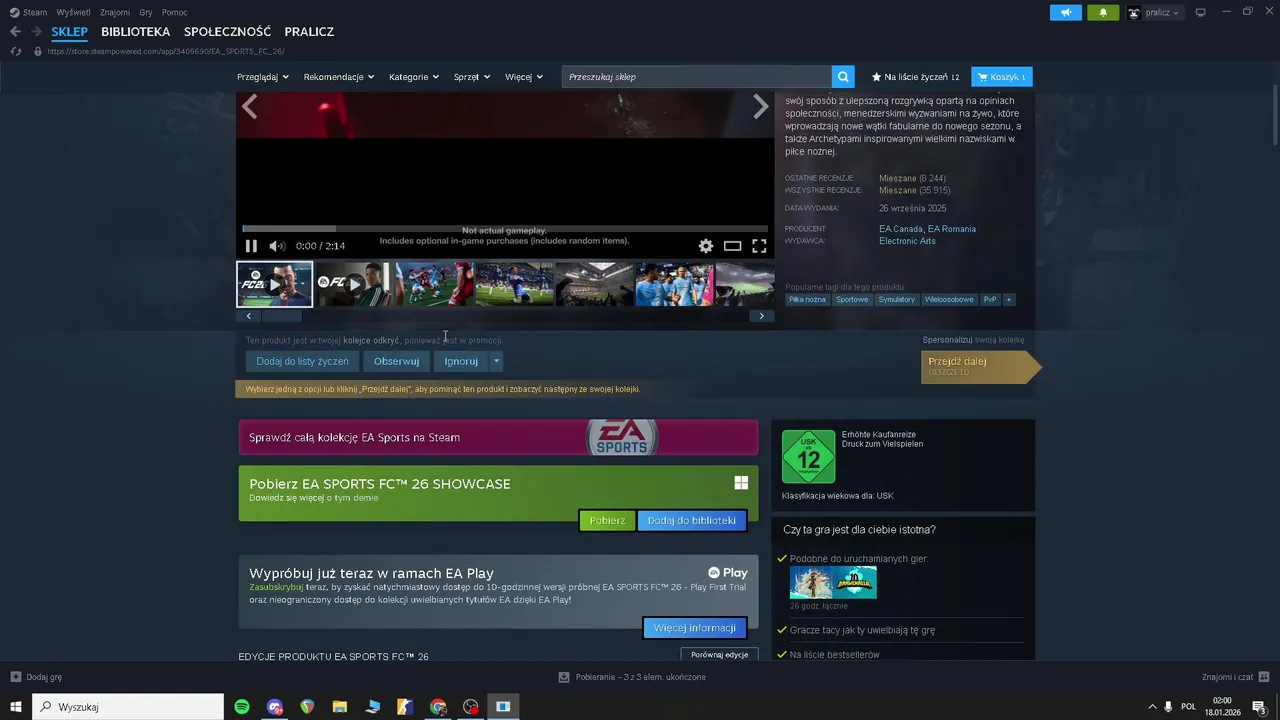The width and height of the screenshot is (1280, 720).
Task: Open the EA Sports collection banner
Action: coord(498,437)
